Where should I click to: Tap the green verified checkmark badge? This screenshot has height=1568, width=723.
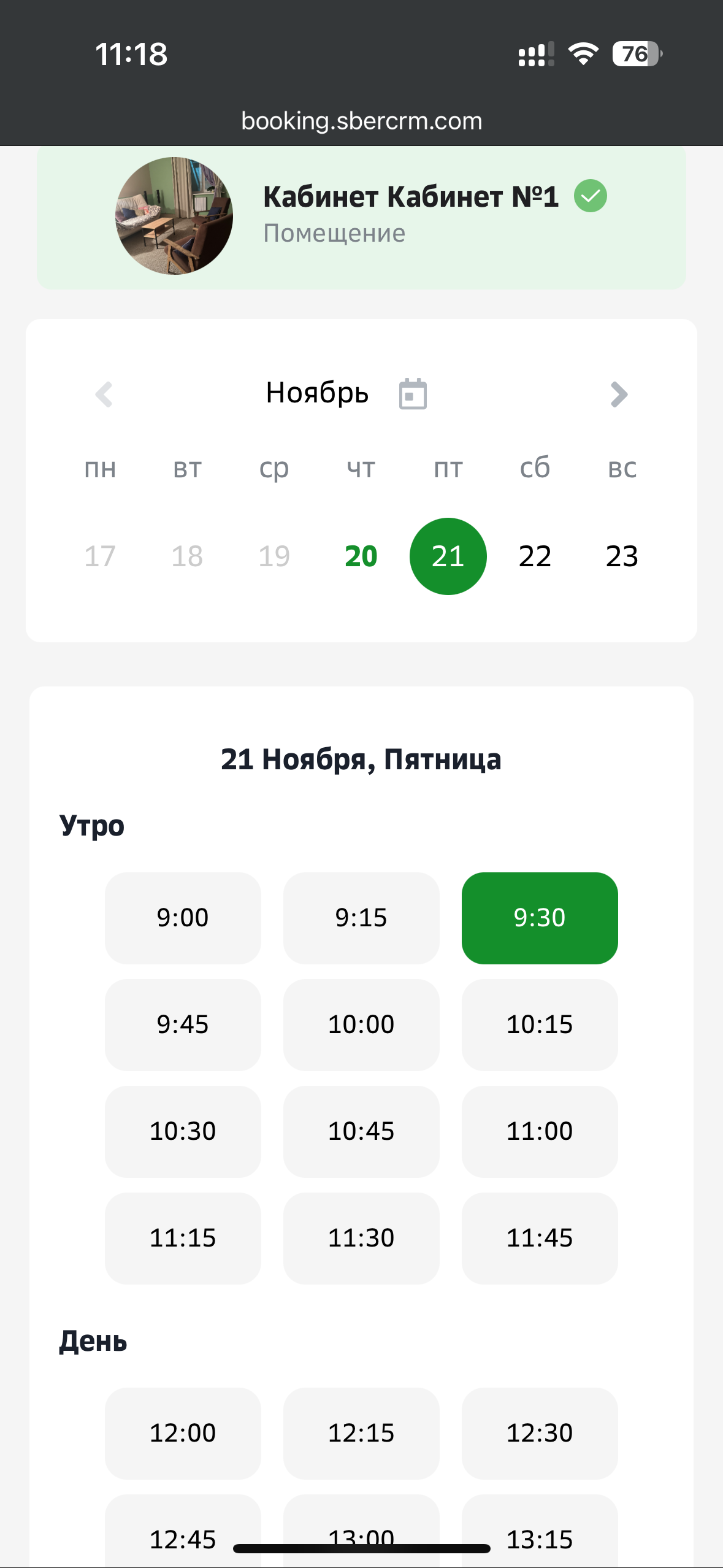[590, 196]
